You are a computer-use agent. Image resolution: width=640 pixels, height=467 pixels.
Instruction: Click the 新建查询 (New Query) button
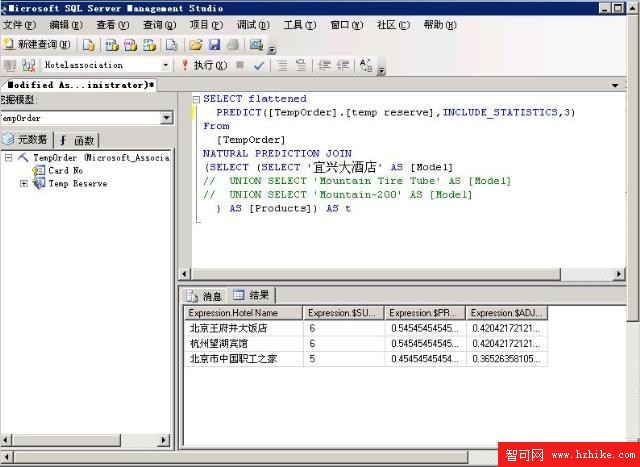pos(37,44)
